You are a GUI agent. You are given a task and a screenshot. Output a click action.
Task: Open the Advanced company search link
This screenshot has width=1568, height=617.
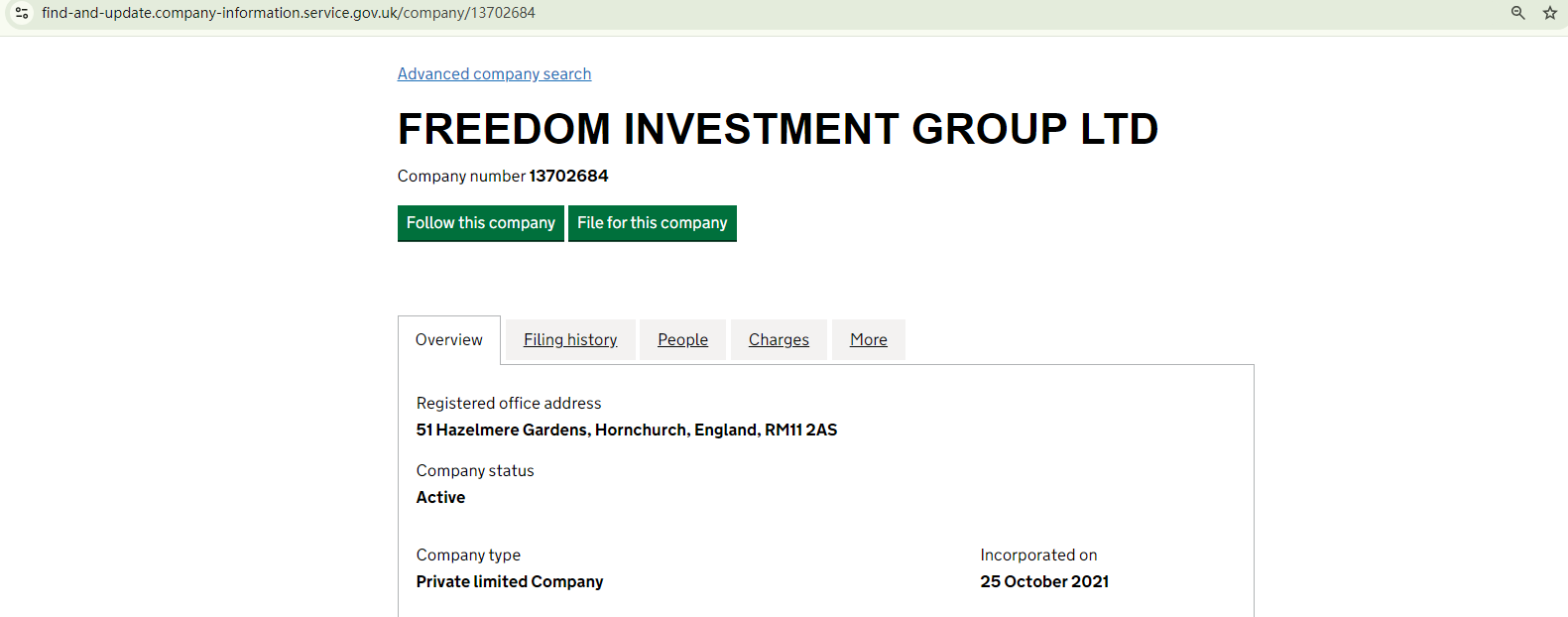[494, 74]
